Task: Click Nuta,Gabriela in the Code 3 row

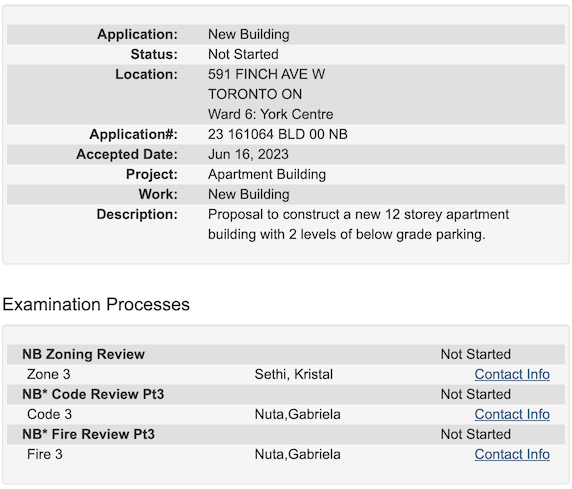Action: point(298,415)
